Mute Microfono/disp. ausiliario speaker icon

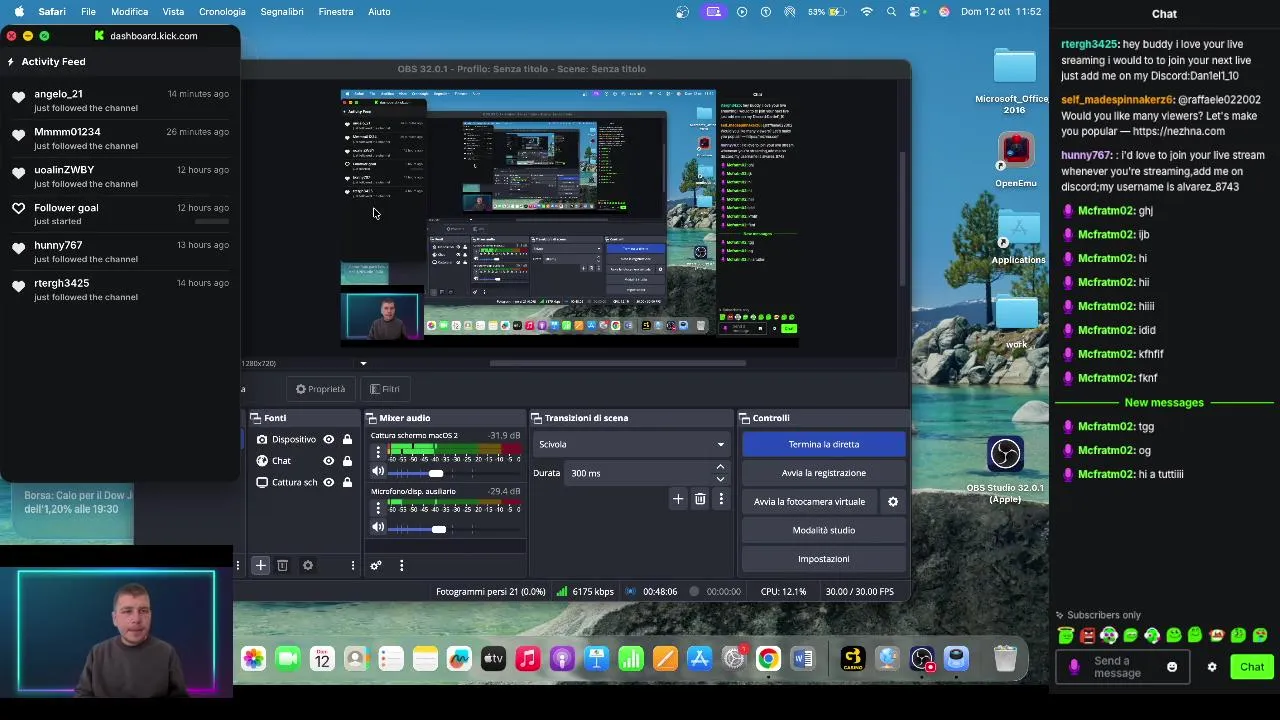(x=378, y=528)
